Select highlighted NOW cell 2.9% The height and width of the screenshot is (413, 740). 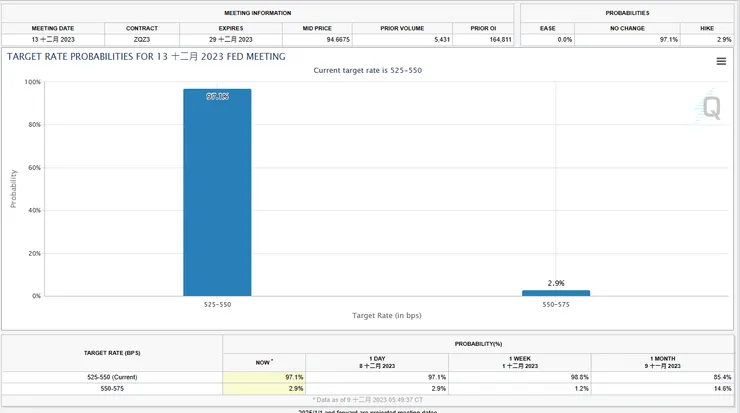click(264, 388)
